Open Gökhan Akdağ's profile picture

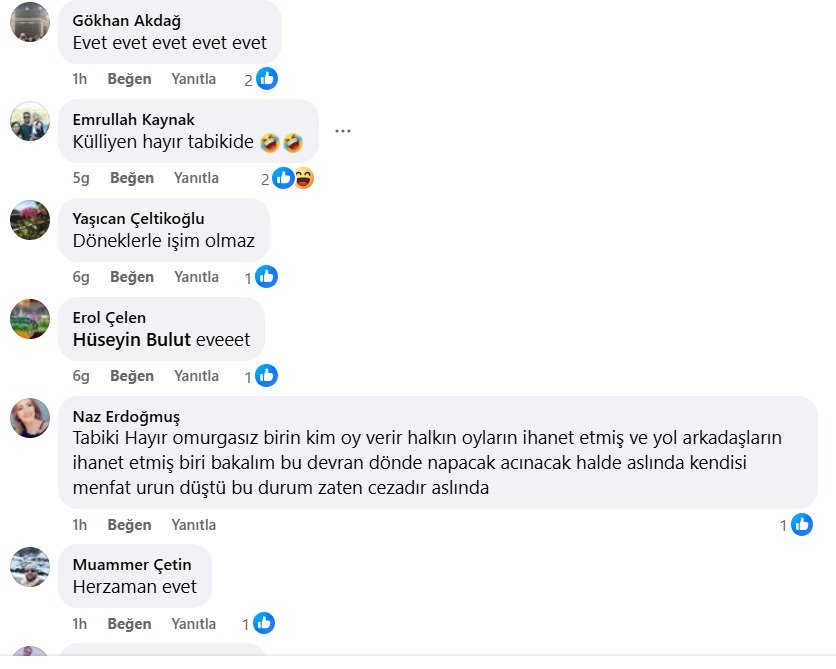pos(30,22)
